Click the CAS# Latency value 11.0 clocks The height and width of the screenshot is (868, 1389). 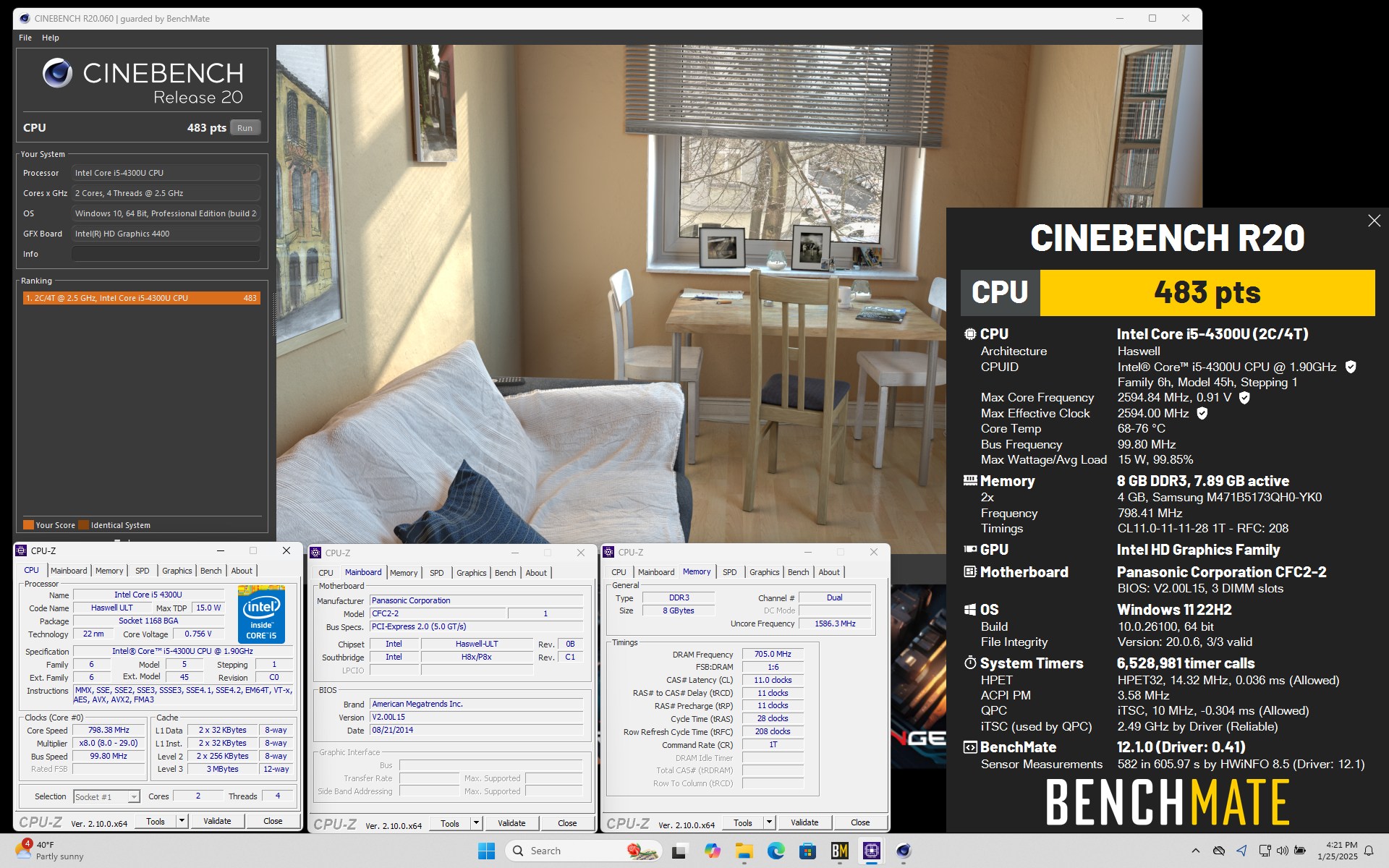(773, 680)
